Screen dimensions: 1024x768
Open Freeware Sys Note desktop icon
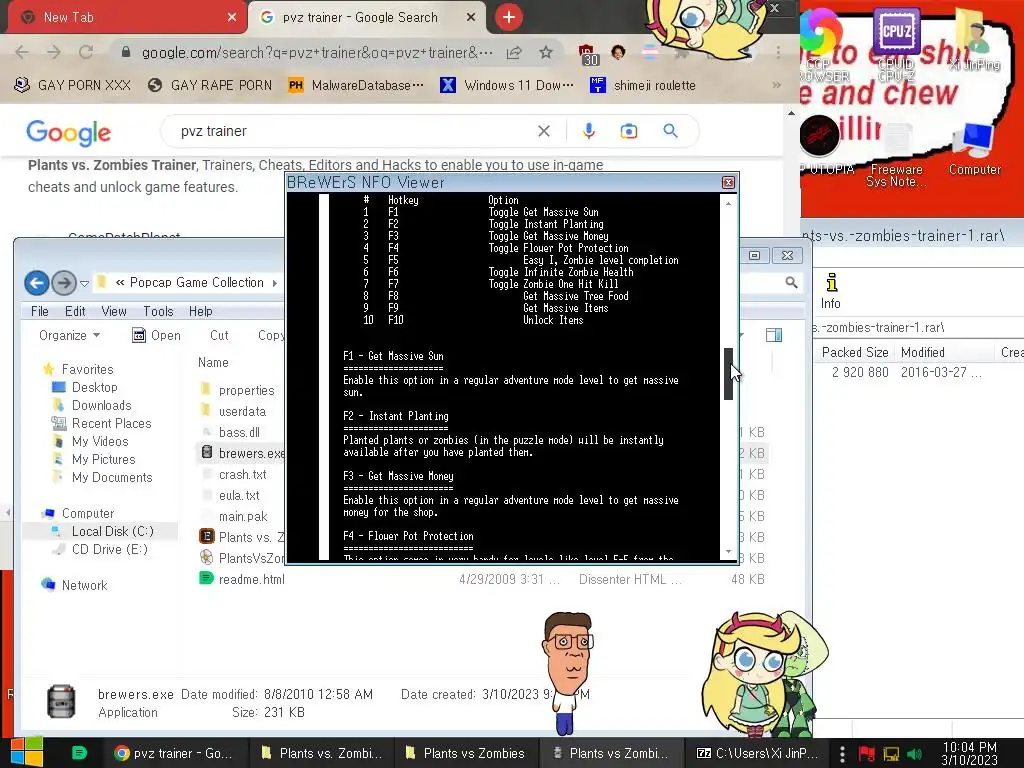(896, 155)
